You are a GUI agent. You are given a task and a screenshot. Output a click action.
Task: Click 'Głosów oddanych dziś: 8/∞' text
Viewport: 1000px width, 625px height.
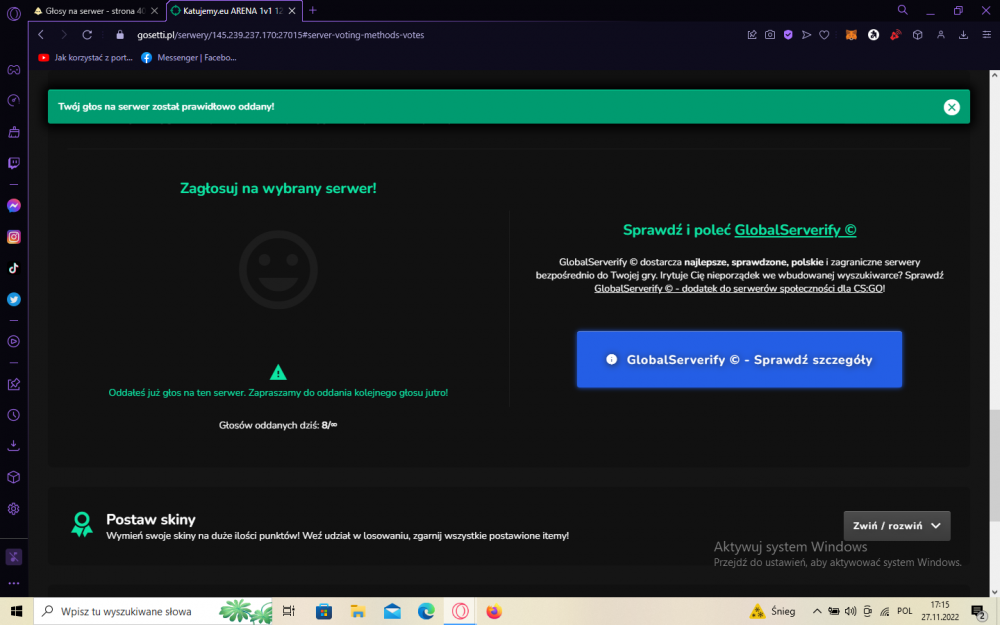pyautogui.click(x=278, y=425)
